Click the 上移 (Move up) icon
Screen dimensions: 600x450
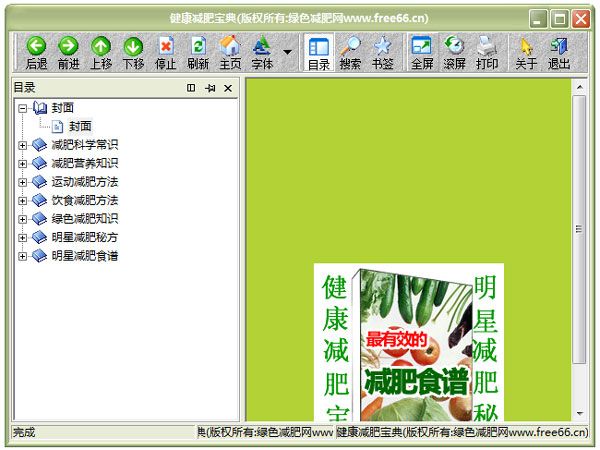[x=101, y=53]
